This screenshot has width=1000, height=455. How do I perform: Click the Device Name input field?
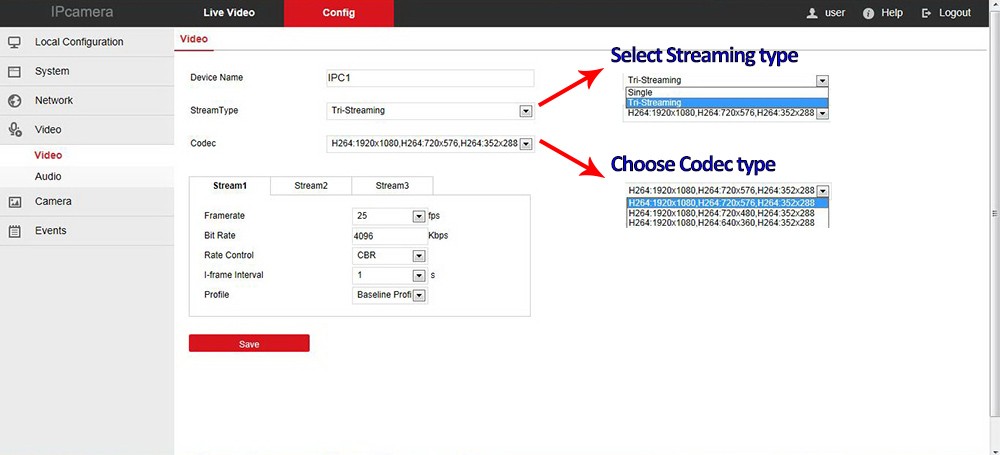pos(430,78)
